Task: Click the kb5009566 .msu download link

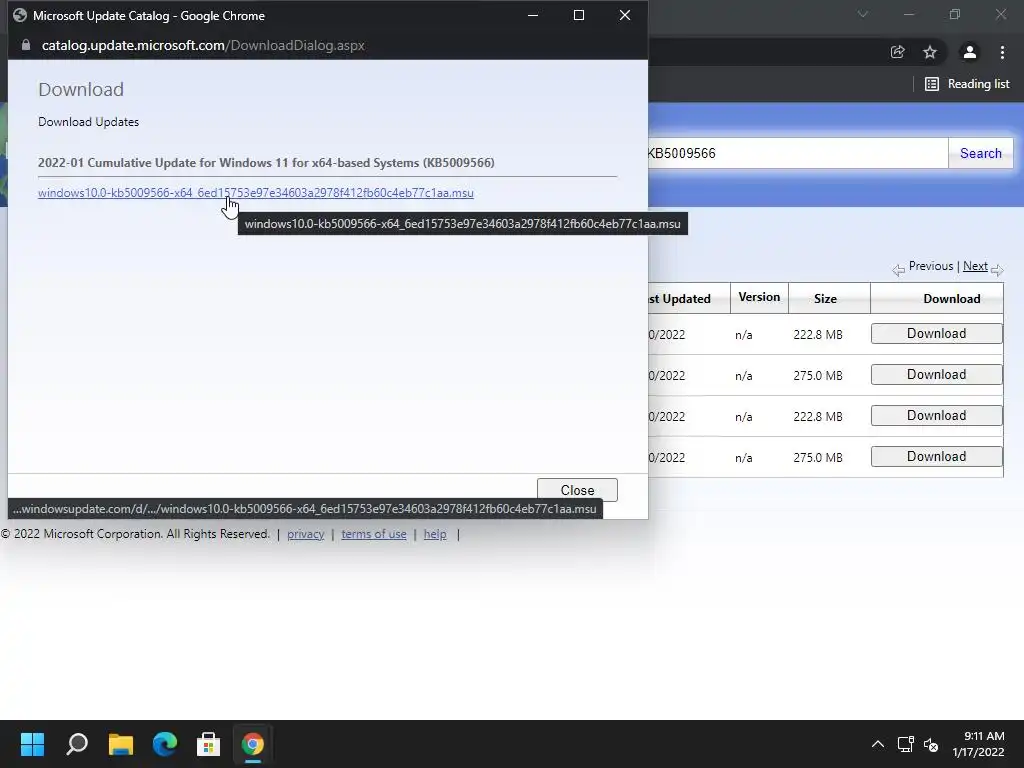Action: pyautogui.click(x=255, y=193)
